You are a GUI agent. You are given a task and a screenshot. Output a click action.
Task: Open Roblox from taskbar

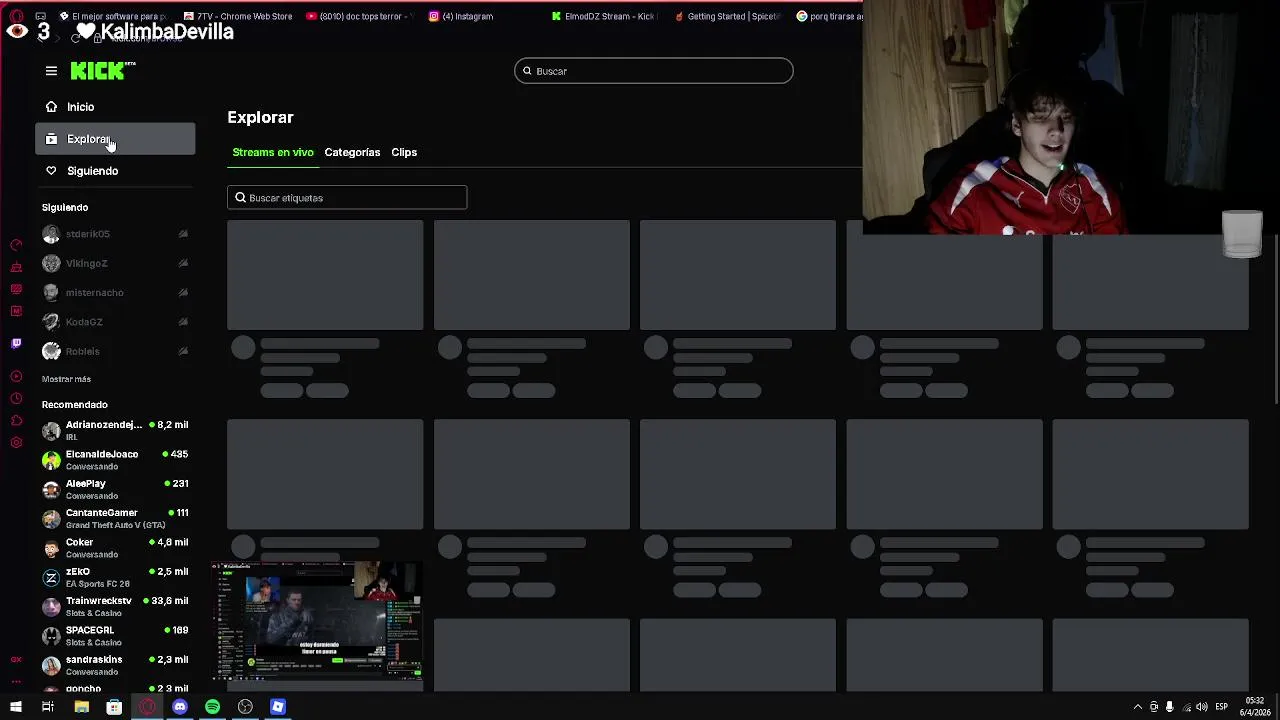point(278,707)
